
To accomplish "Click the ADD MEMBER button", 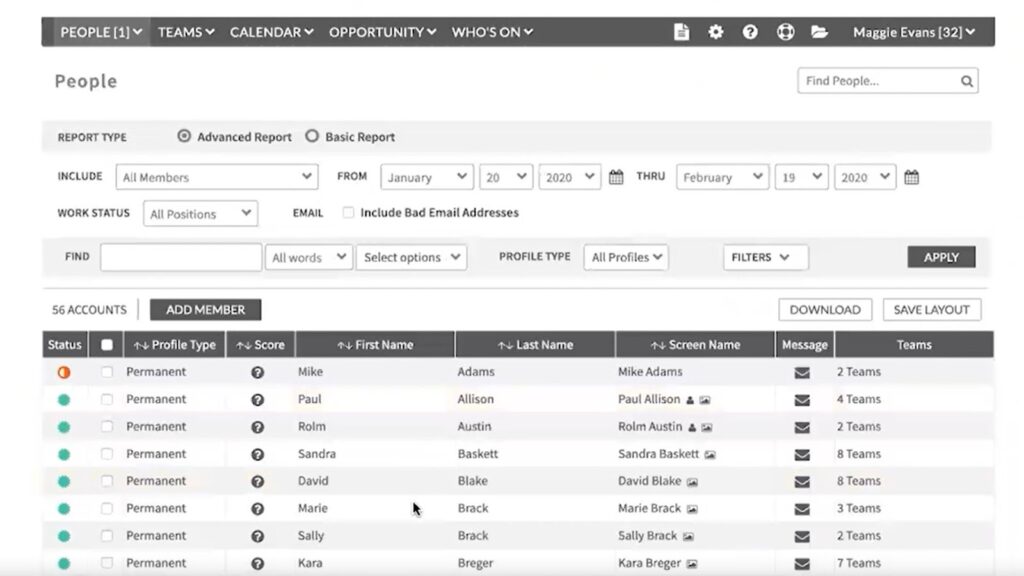I will pyautogui.click(x=205, y=310).
